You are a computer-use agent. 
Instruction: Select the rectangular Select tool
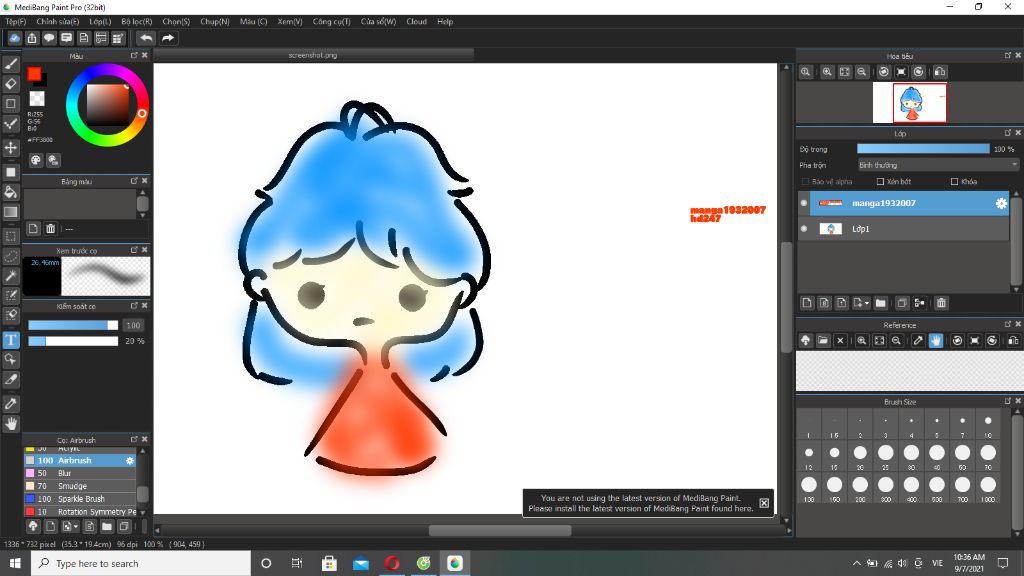click(x=11, y=236)
